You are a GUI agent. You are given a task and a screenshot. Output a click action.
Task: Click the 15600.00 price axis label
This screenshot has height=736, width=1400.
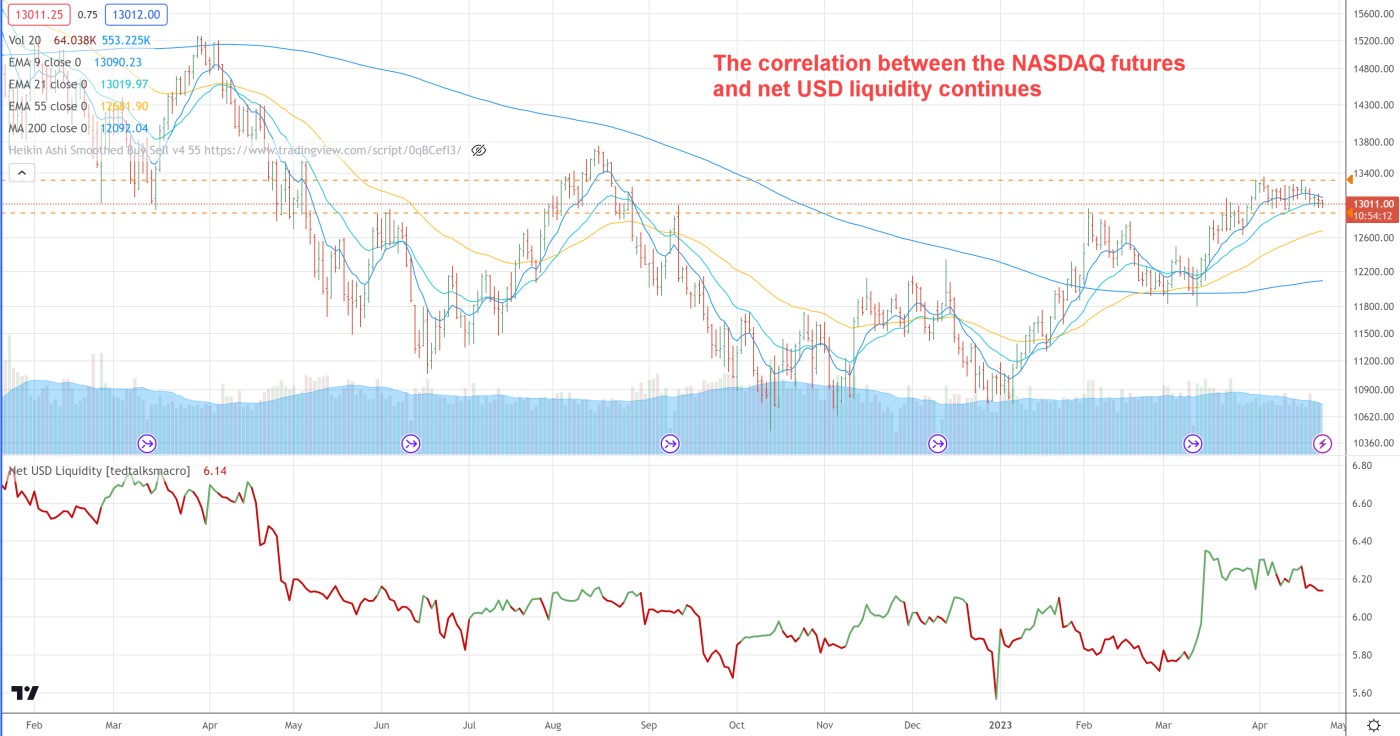pyautogui.click(x=1374, y=15)
